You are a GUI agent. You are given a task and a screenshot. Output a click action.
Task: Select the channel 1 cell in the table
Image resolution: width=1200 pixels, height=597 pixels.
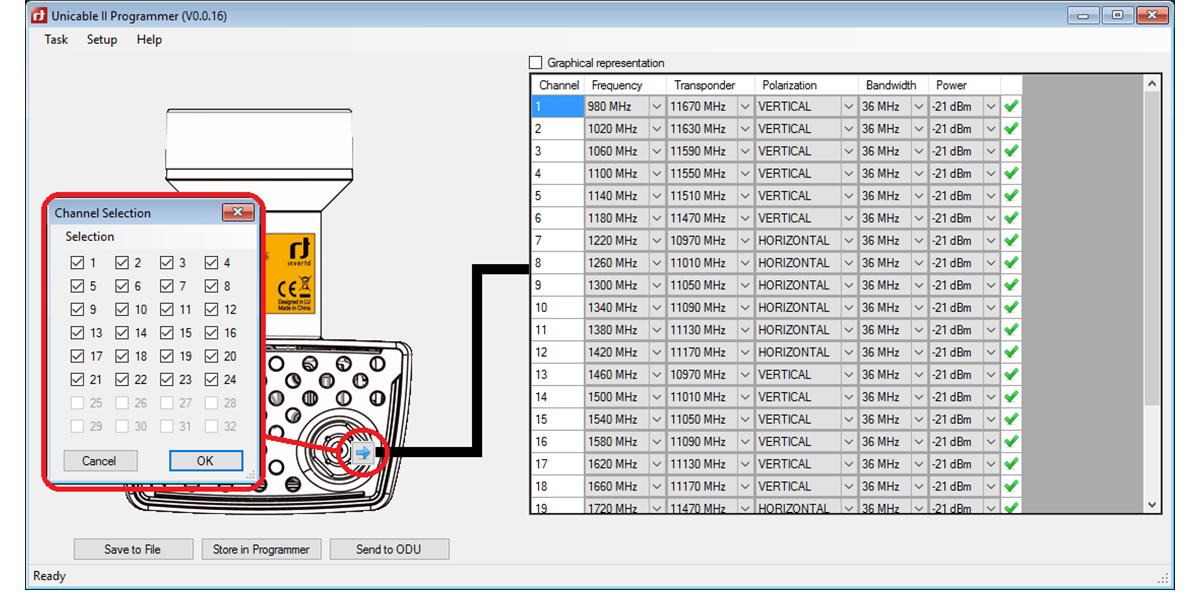tap(557, 106)
